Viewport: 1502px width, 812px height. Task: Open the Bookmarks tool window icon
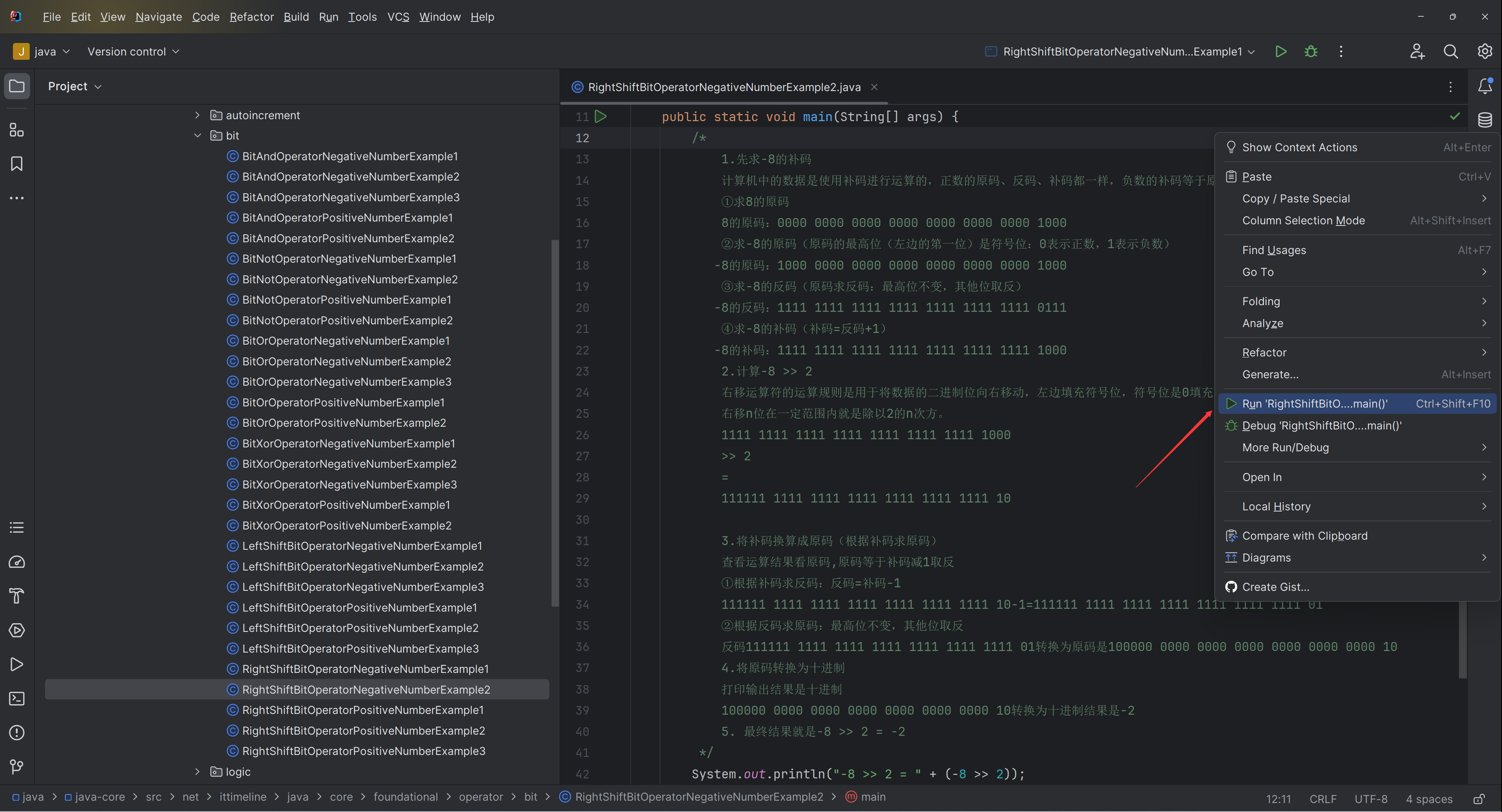[17, 164]
